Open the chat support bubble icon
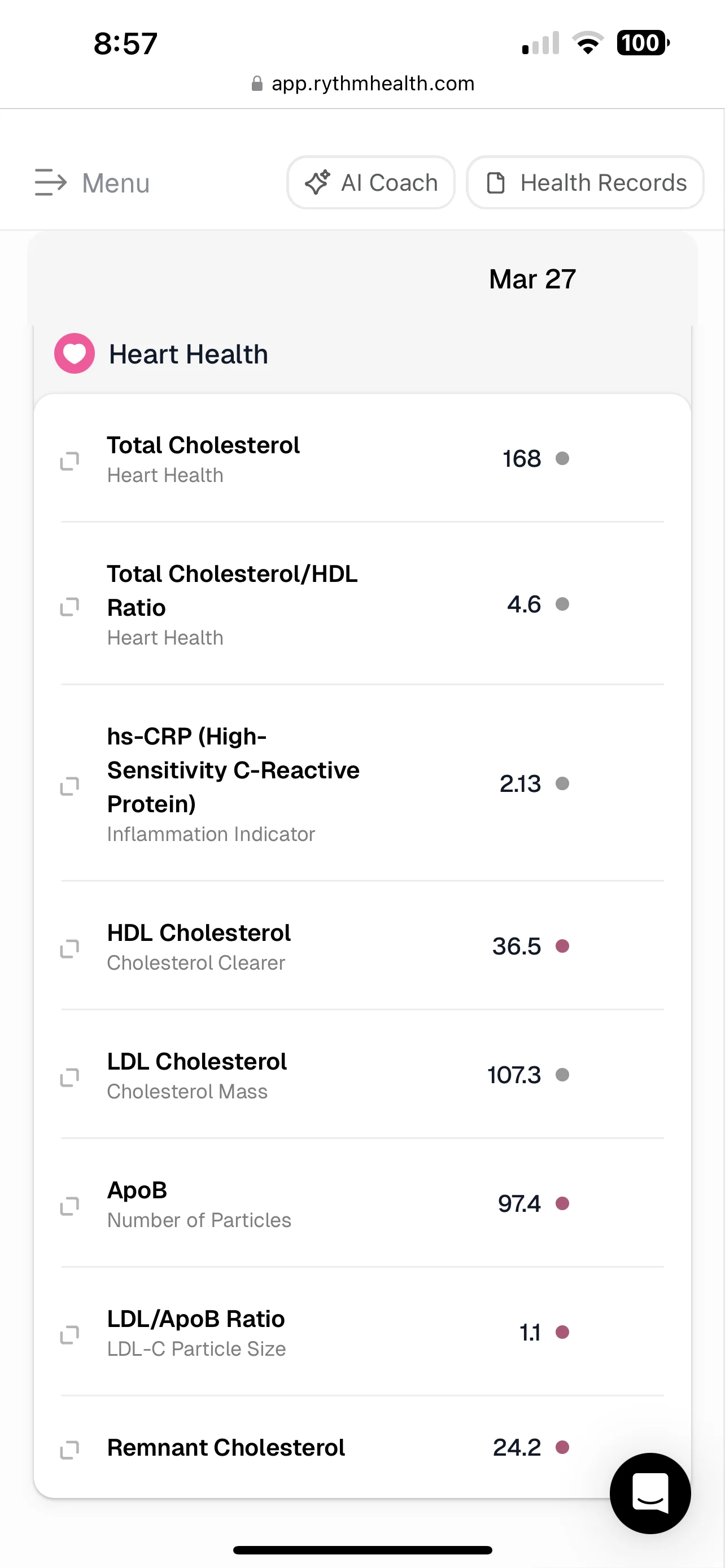The width and height of the screenshot is (725, 1568). click(649, 1492)
